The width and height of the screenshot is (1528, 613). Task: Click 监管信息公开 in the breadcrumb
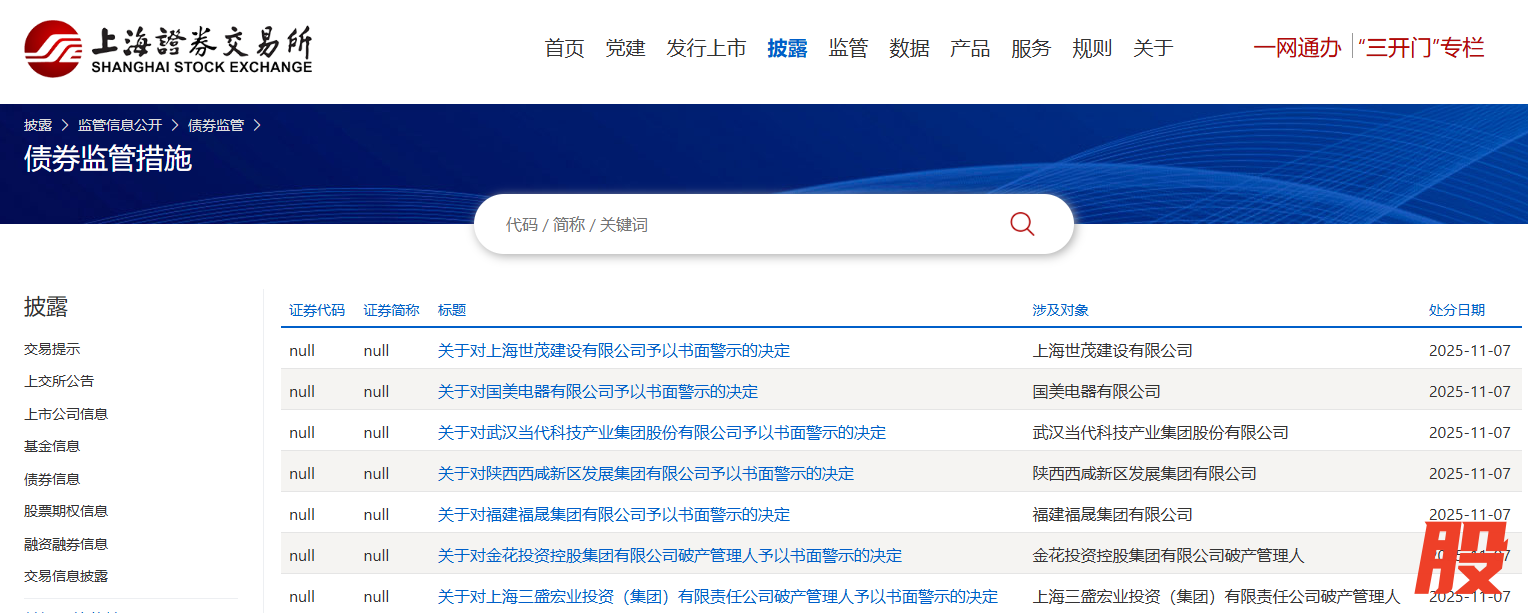(x=120, y=125)
